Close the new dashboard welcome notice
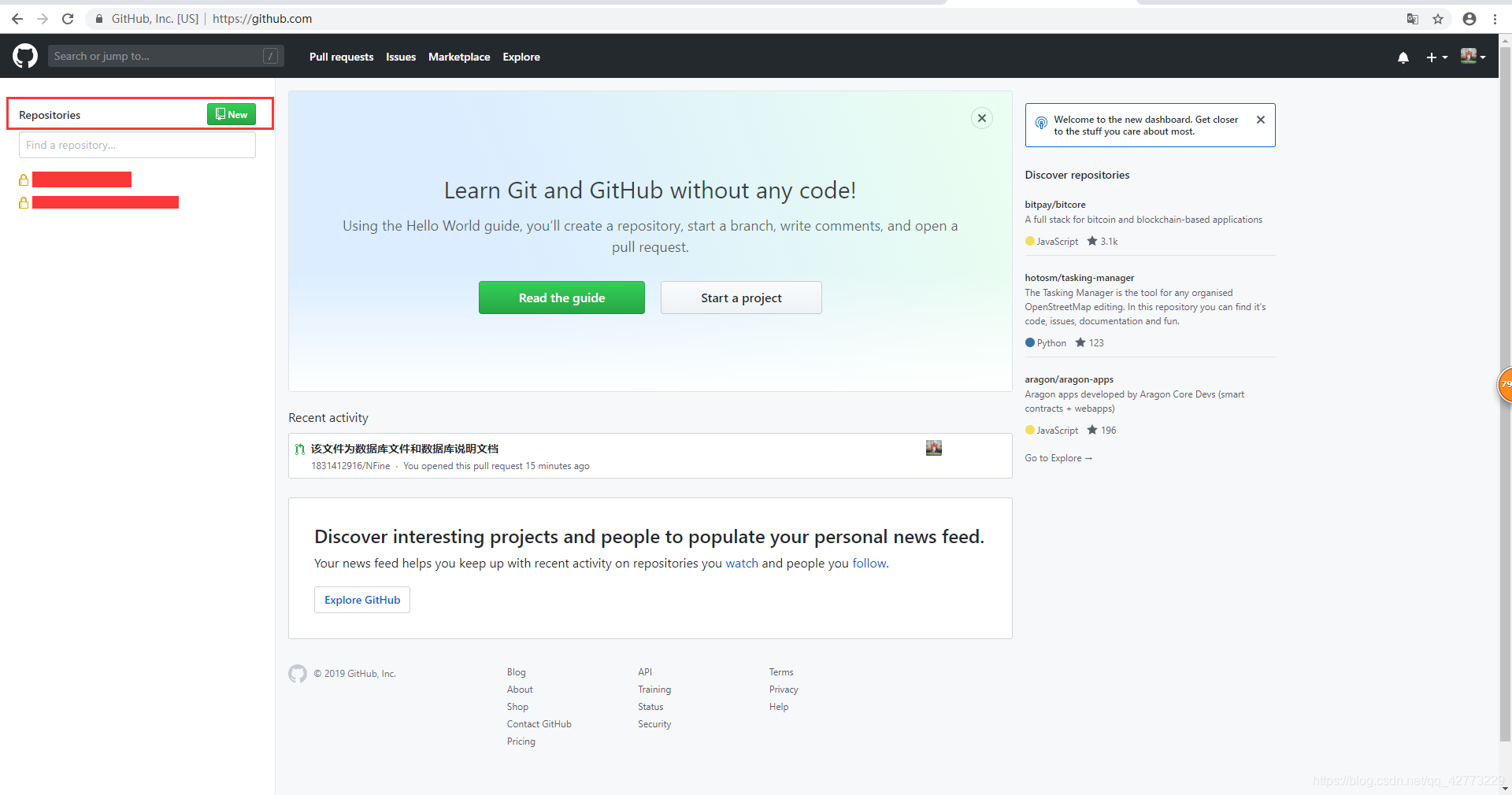This screenshot has height=795, width=1512. (x=1261, y=120)
